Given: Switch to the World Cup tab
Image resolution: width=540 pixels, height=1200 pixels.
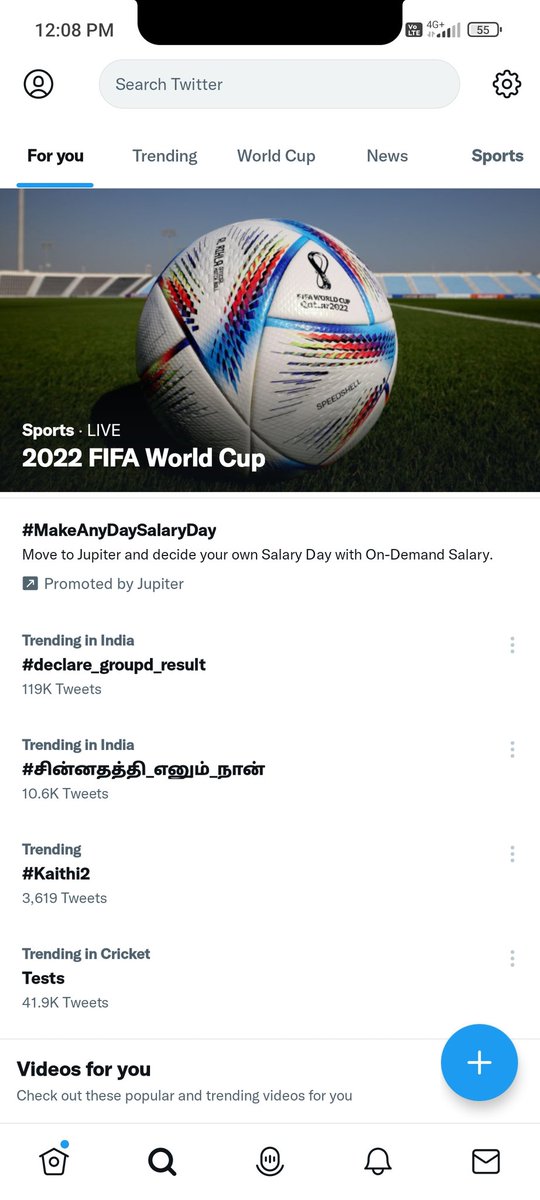Looking at the screenshot, I should 276,156.
